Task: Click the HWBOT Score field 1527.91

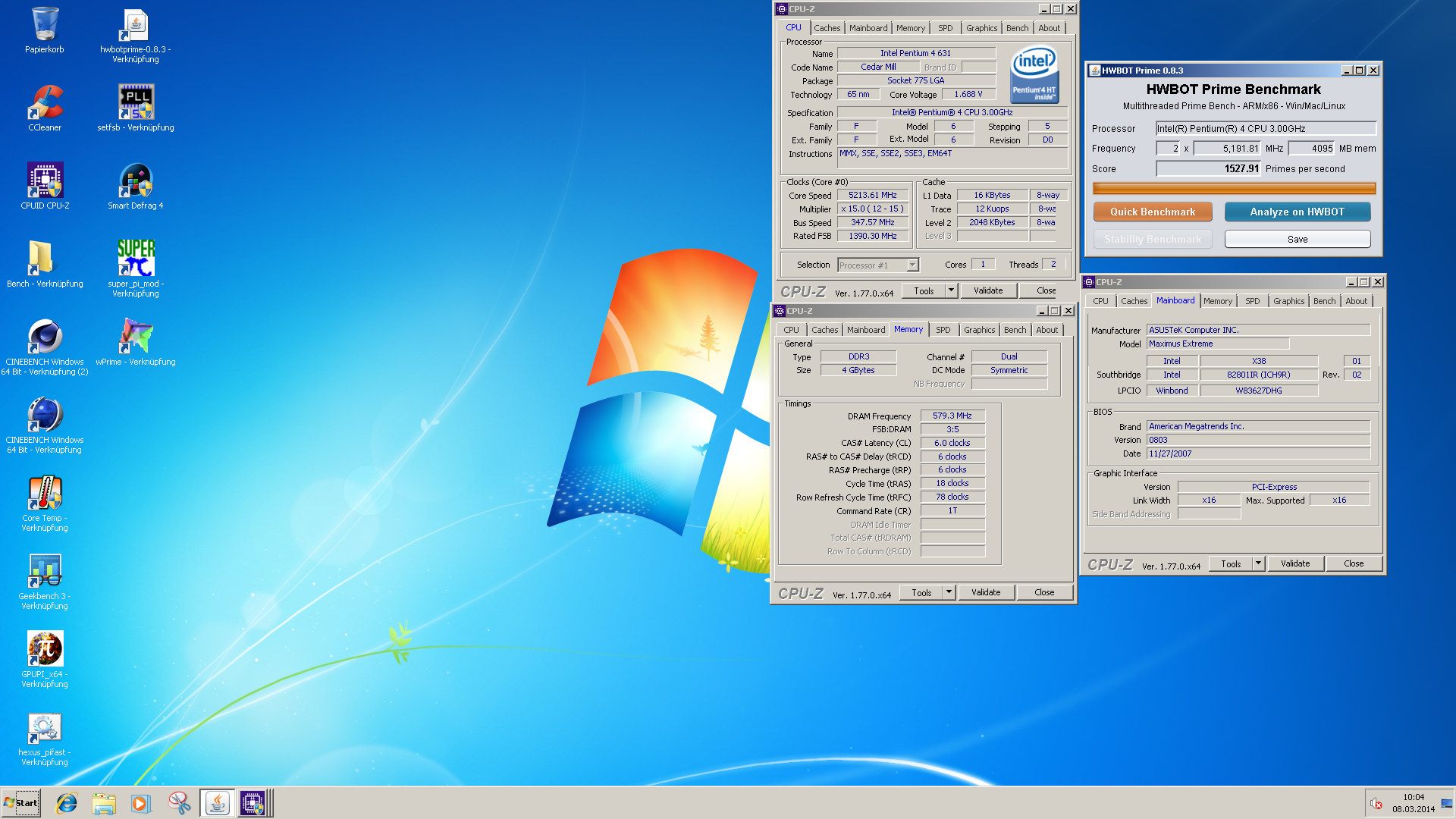Action: click(x=1208, y=168)
